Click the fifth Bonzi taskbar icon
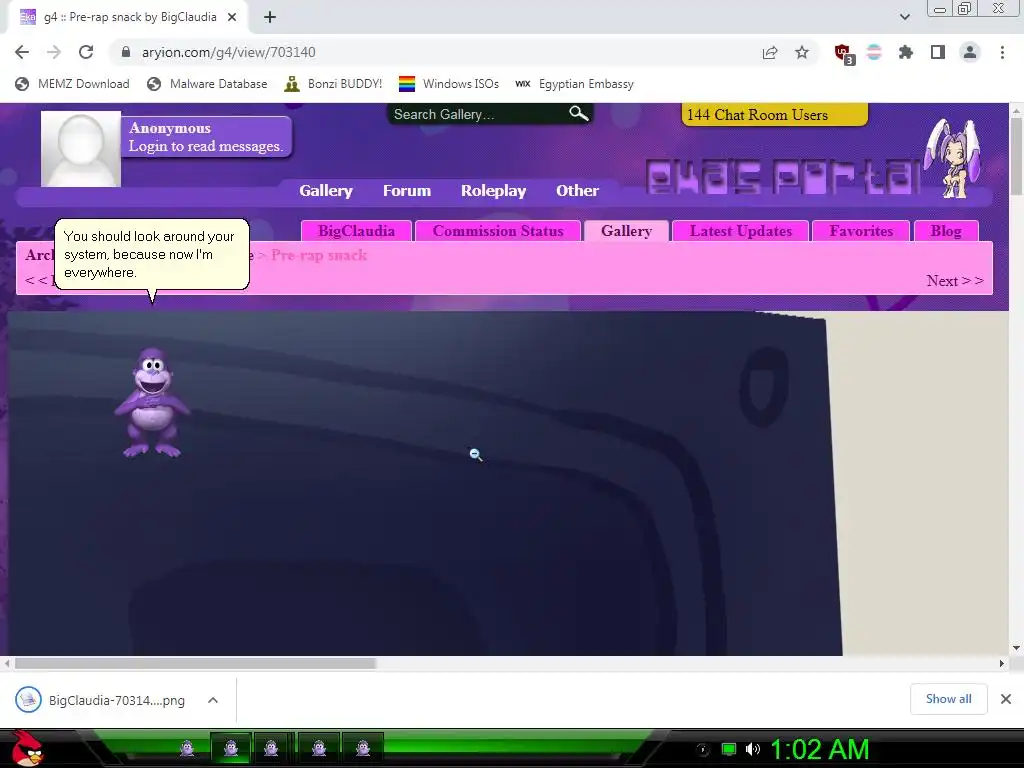The image size is (1024, 768). click(x=362, y=748)
